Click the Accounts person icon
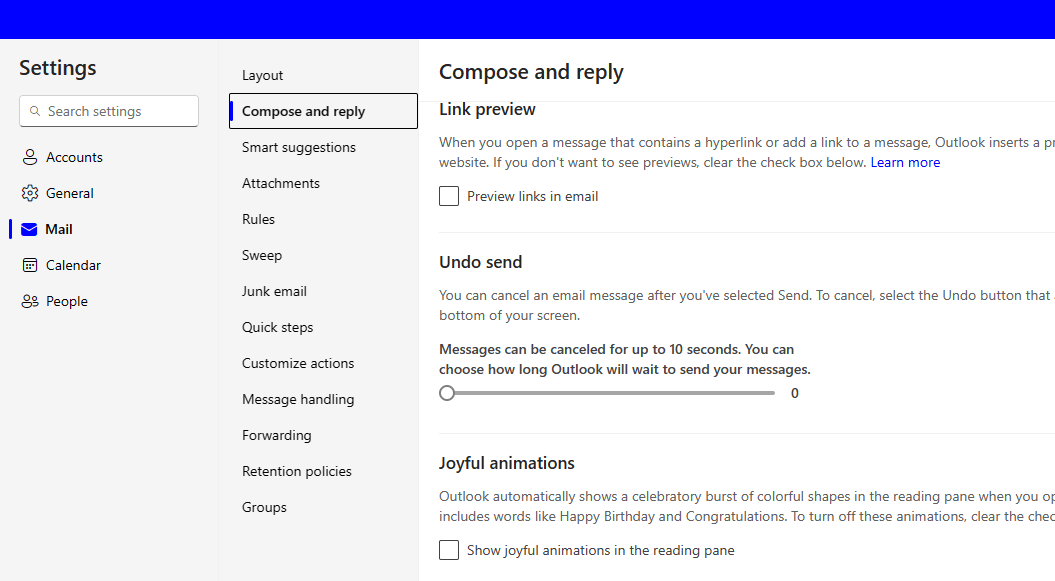The width and height of the screenshot is (1055, 581). click(30, 157)
